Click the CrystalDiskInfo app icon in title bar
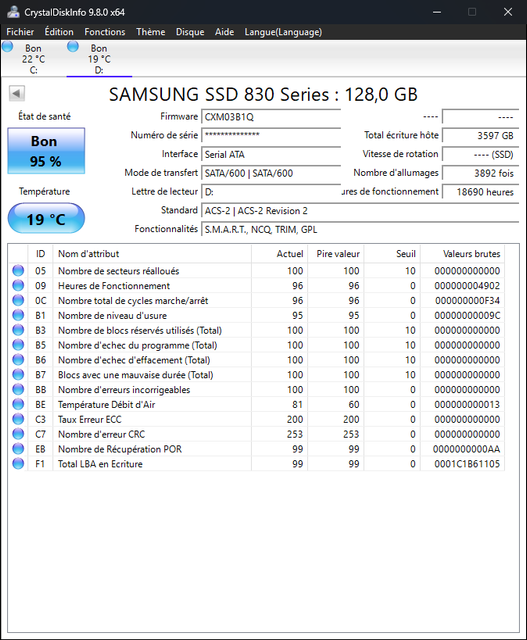 click(x=13, y=12)
